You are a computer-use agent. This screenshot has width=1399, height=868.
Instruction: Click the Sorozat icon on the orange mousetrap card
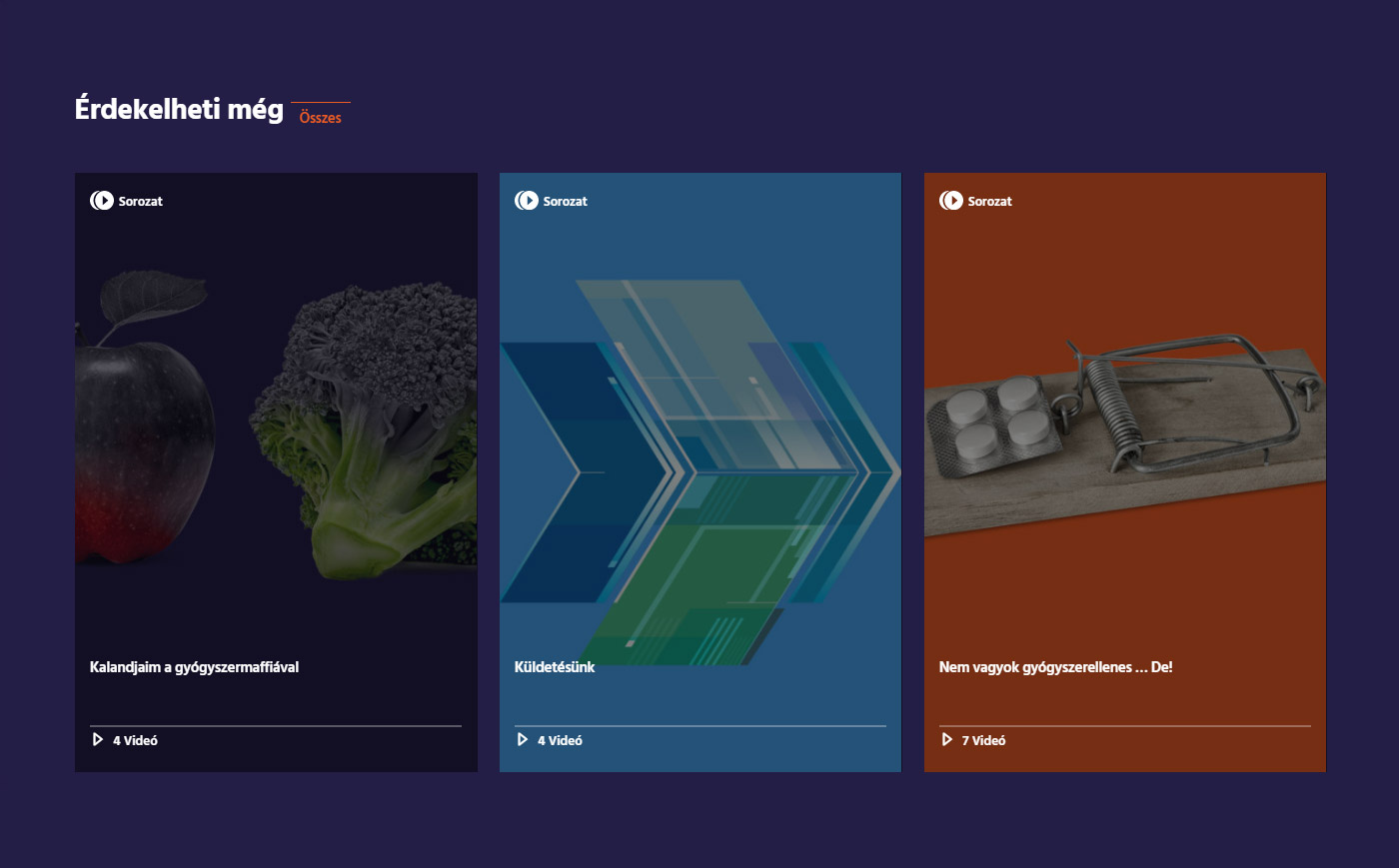pos(951,201)
